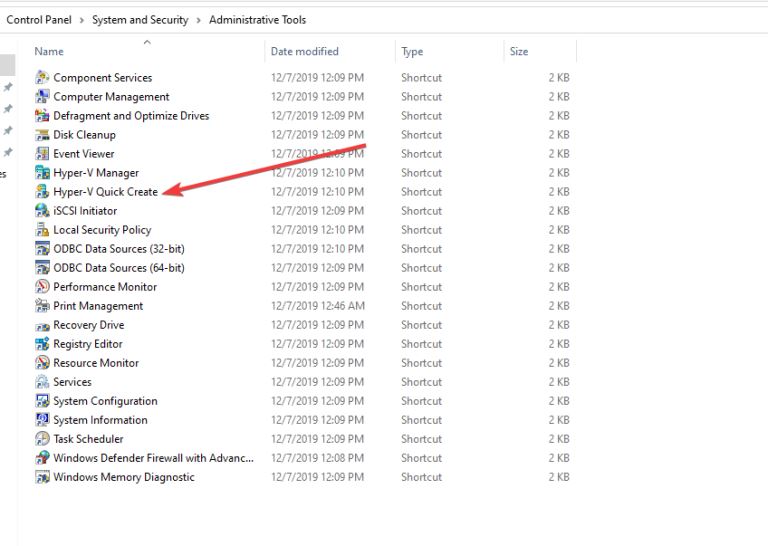Select Windows Defender Firewall with Advanc... name
Image resolution: width=768 pixels, height=546 pixels.
153,458
